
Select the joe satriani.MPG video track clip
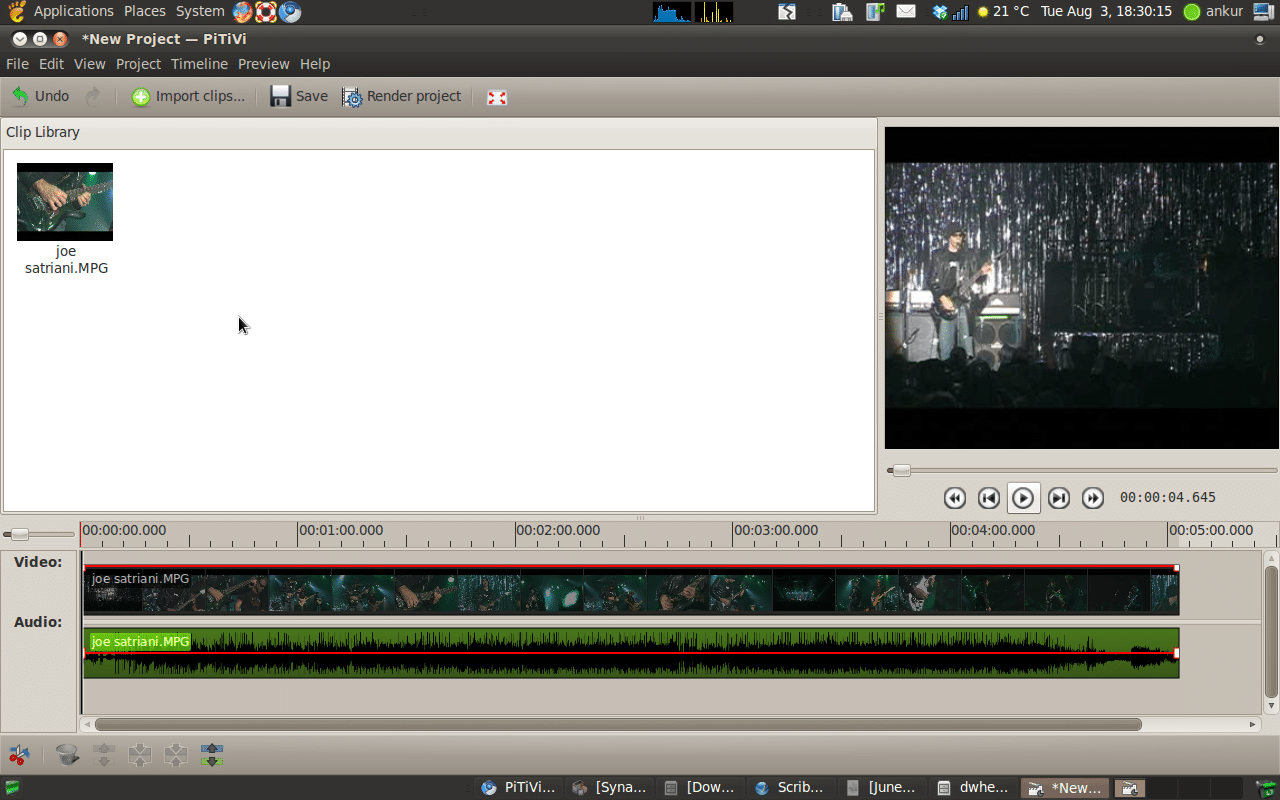631,590
